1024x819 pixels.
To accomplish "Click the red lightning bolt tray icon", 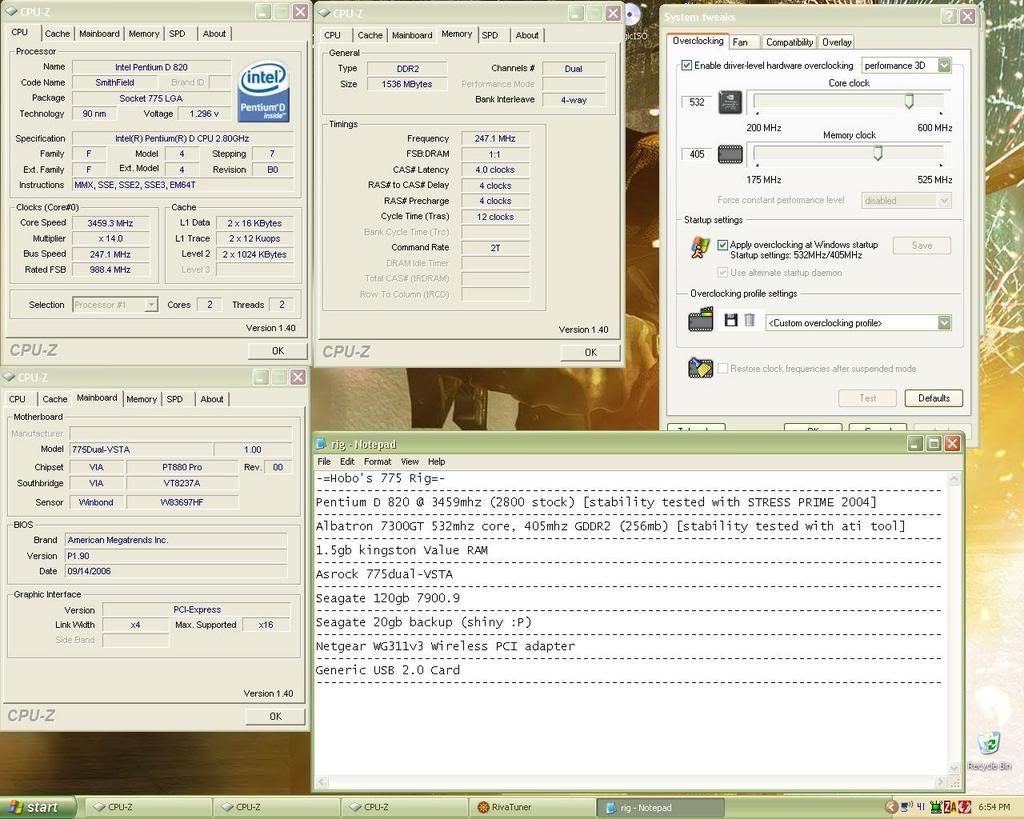I will 965,808.
